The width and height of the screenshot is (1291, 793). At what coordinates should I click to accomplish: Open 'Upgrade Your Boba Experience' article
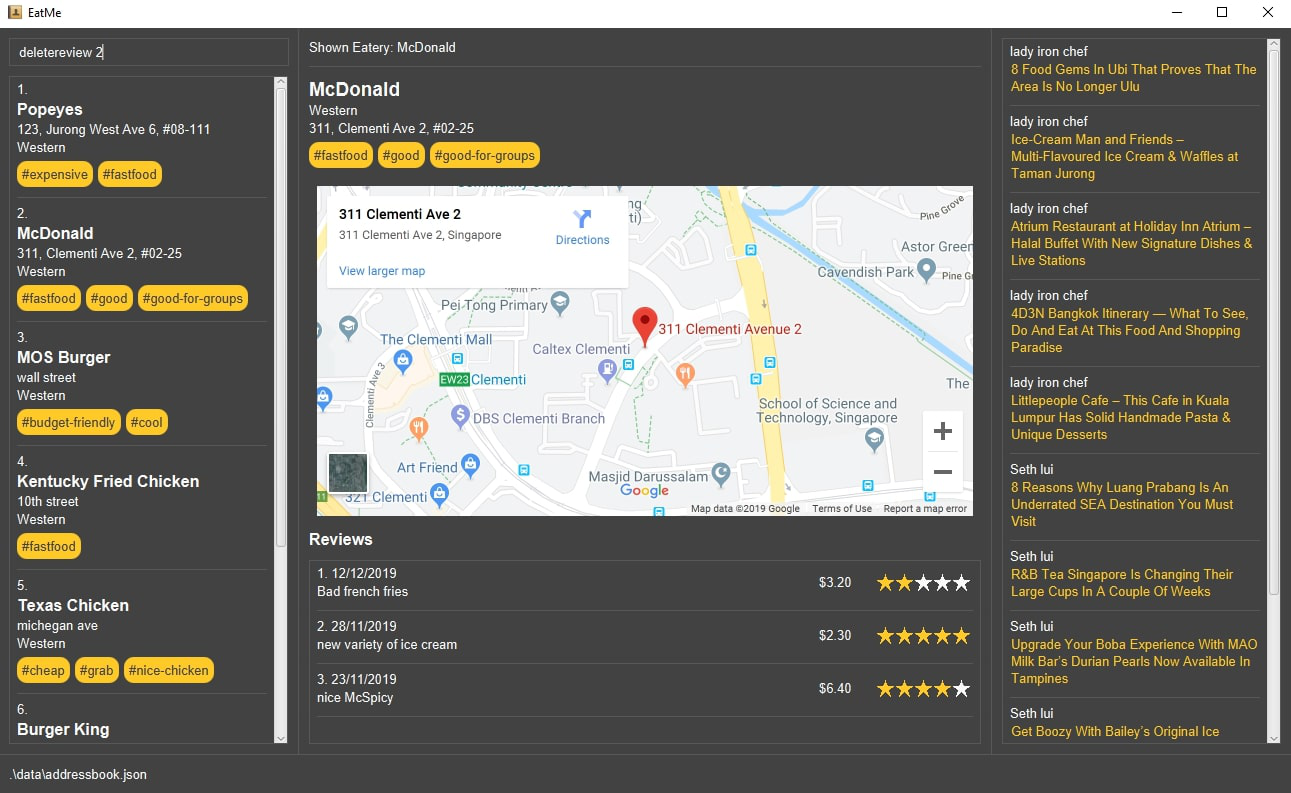(1134, 661)
